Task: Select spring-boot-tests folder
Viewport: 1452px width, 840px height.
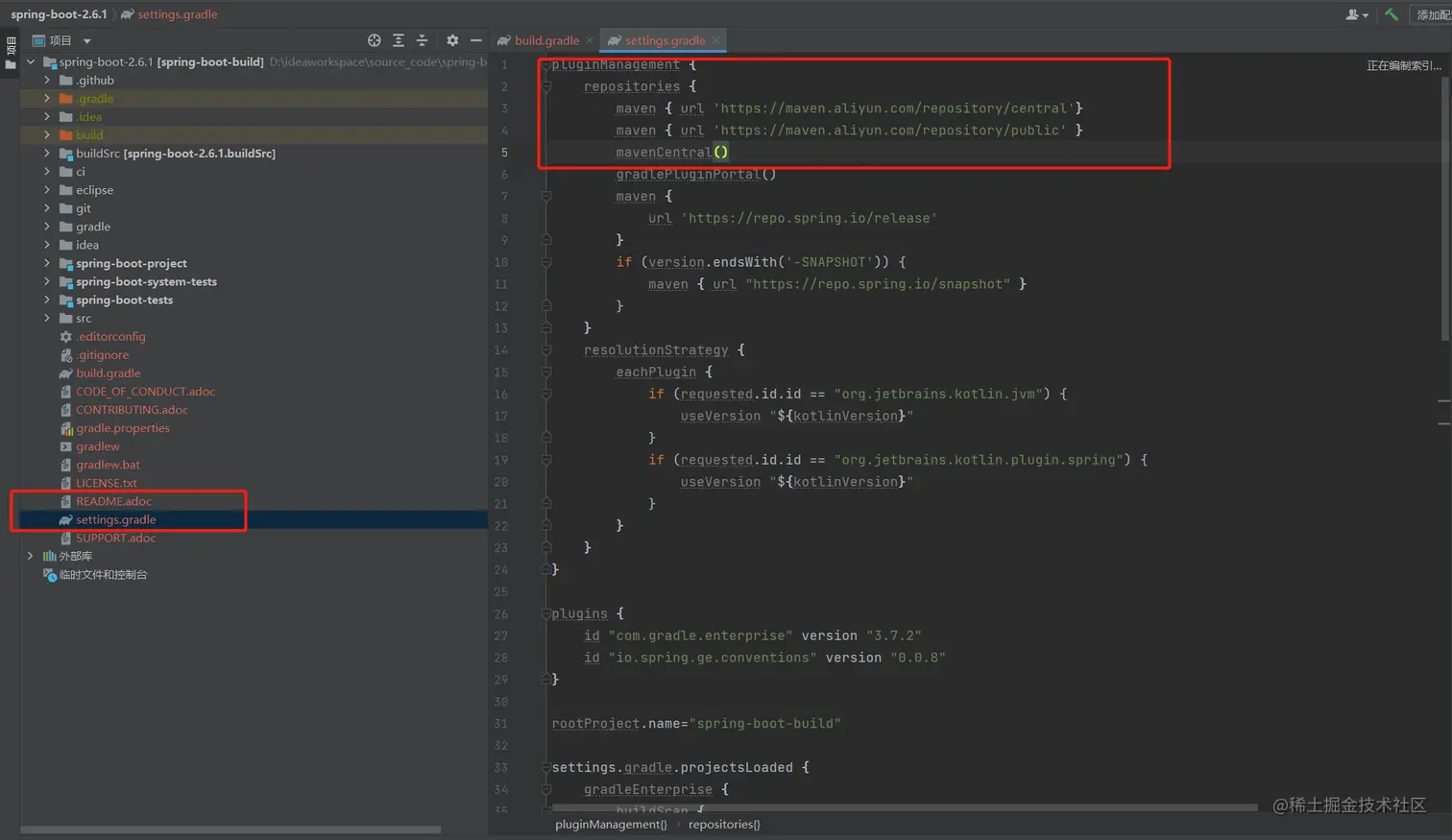Action: (x=124, y=300)
